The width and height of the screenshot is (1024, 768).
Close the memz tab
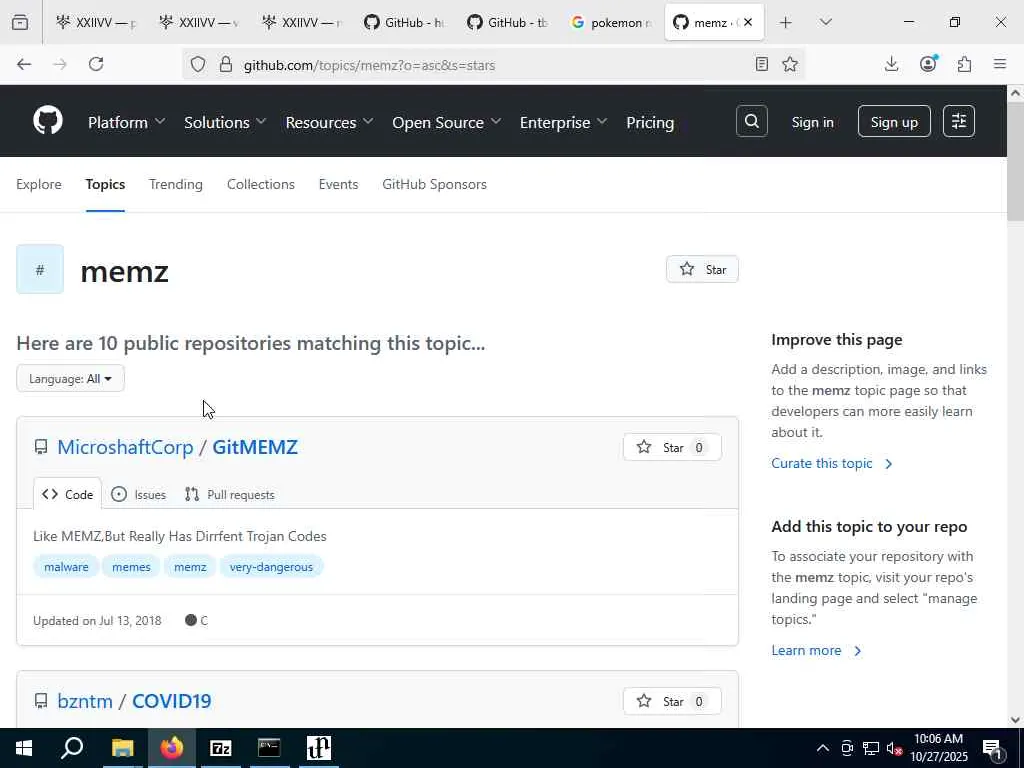[x=748, y=22]
